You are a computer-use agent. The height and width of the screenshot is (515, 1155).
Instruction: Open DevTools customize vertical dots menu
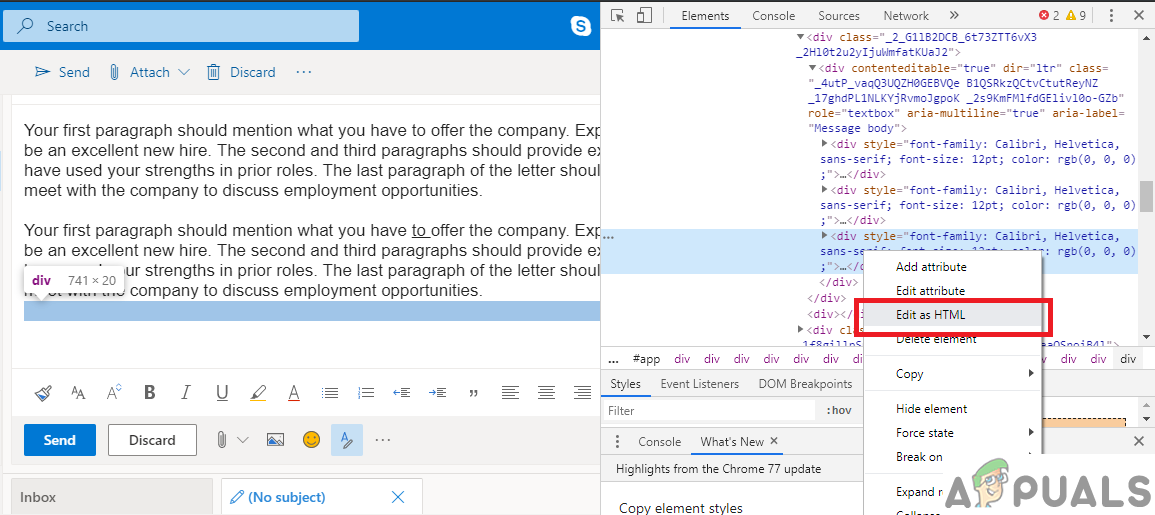click(1112, 15)
